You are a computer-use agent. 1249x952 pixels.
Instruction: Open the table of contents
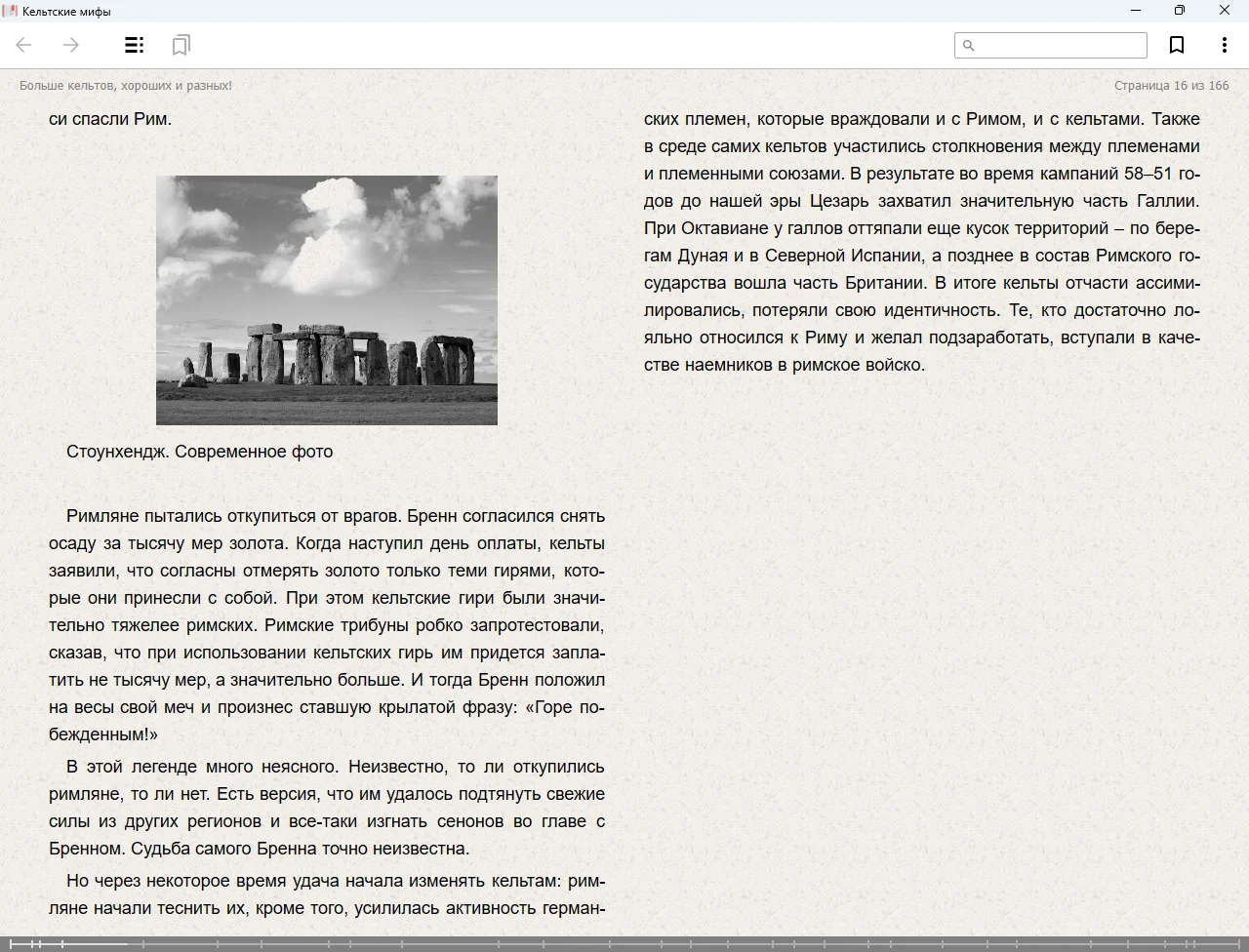coord(135,45)
